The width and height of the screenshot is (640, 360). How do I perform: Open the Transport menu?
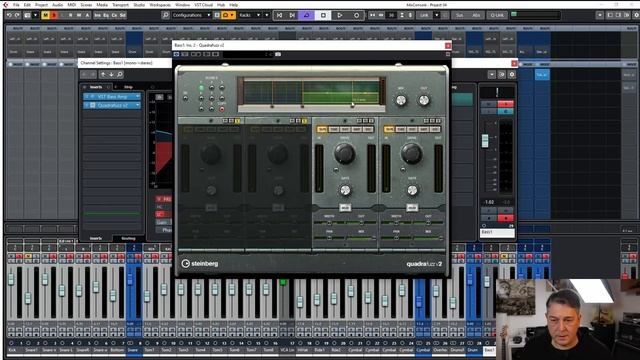pyautogui.click(x=120, y=4)
